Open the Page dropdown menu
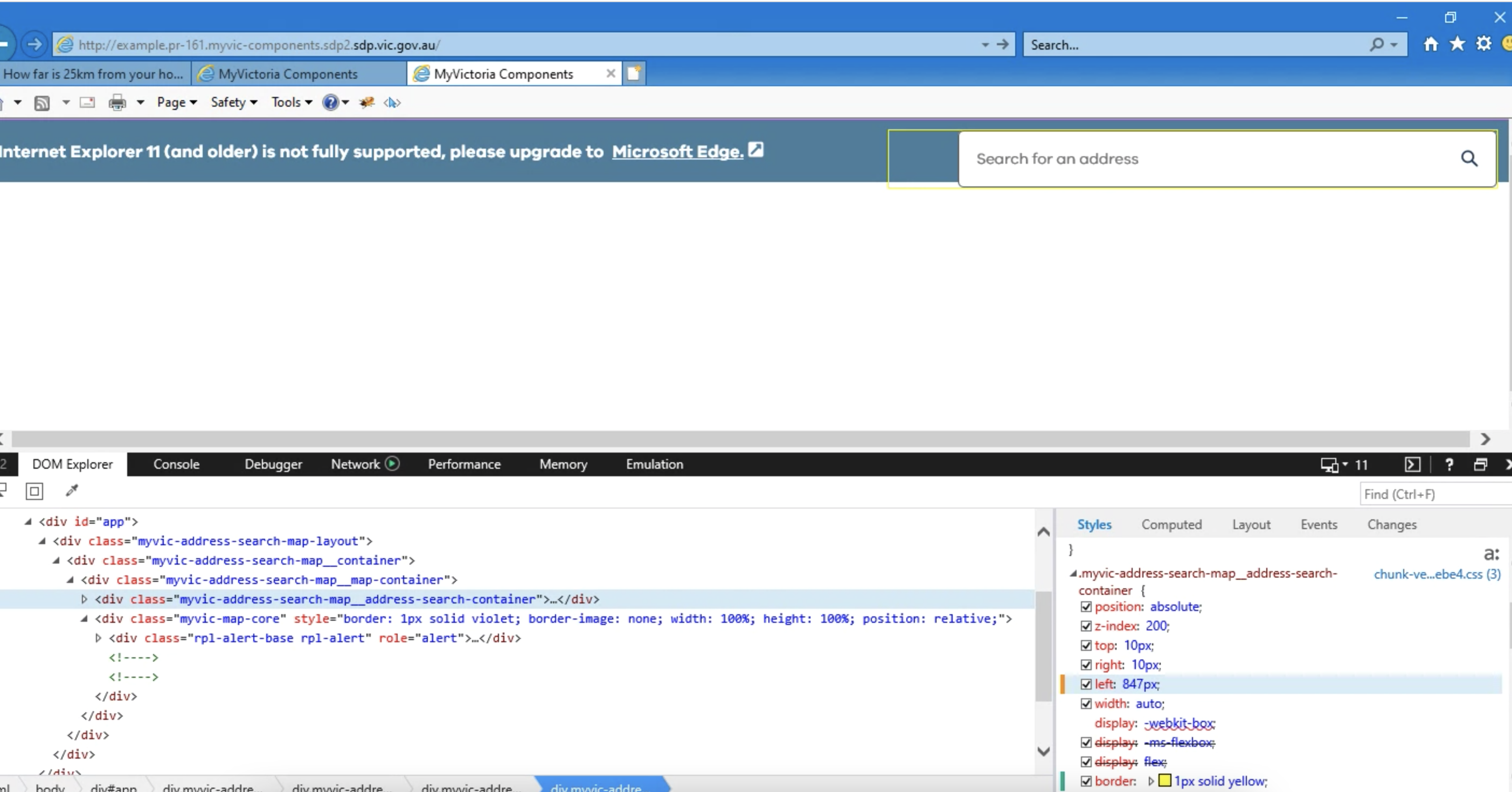 click(176, 103)
